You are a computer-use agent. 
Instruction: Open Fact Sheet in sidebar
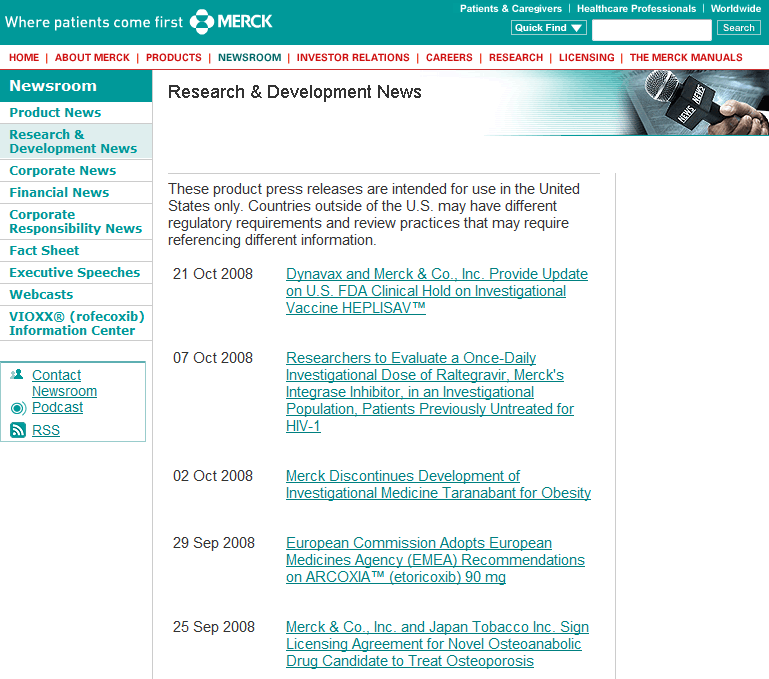(x=76, y=250)
